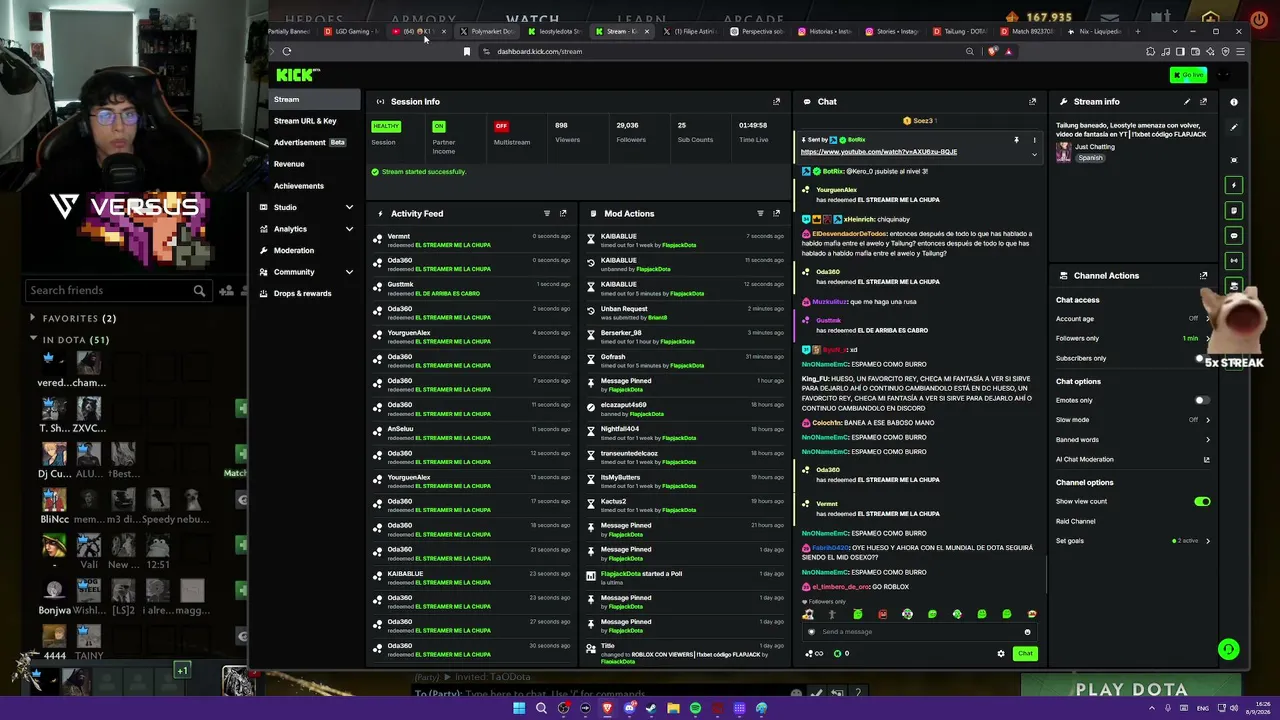The height and width of the screenshot is (720, 1280).
Task: Expand the pinned message chevron
Action: [1034, 154]
